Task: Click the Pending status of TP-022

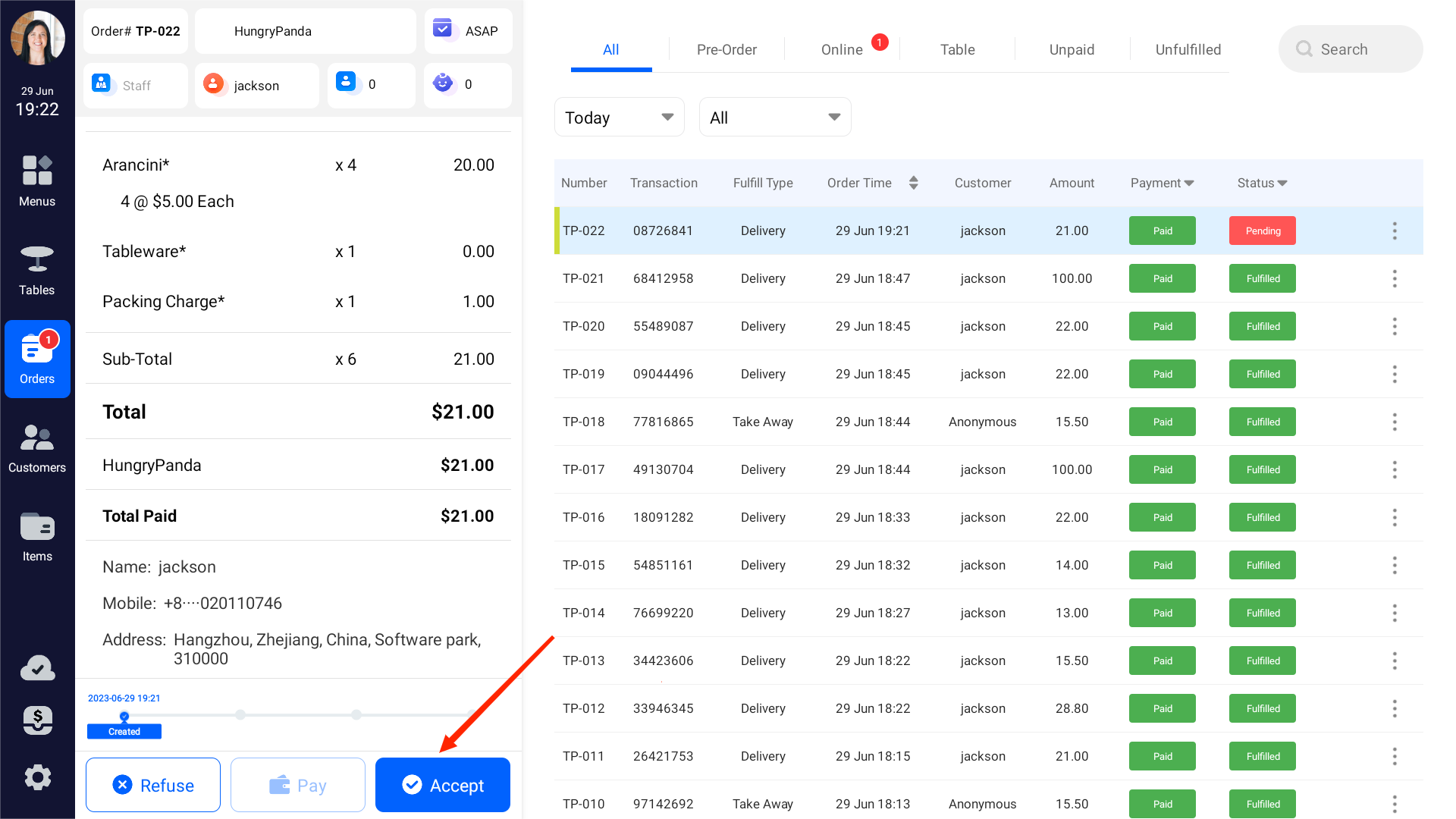Action: [1262, 231]
